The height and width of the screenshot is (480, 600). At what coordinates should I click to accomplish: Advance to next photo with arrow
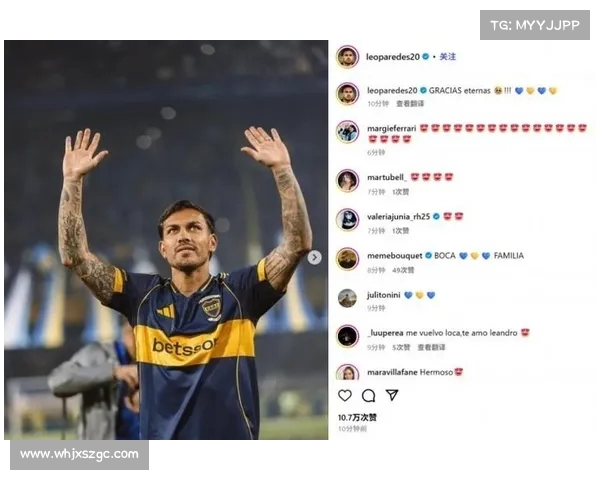point(314,258)
